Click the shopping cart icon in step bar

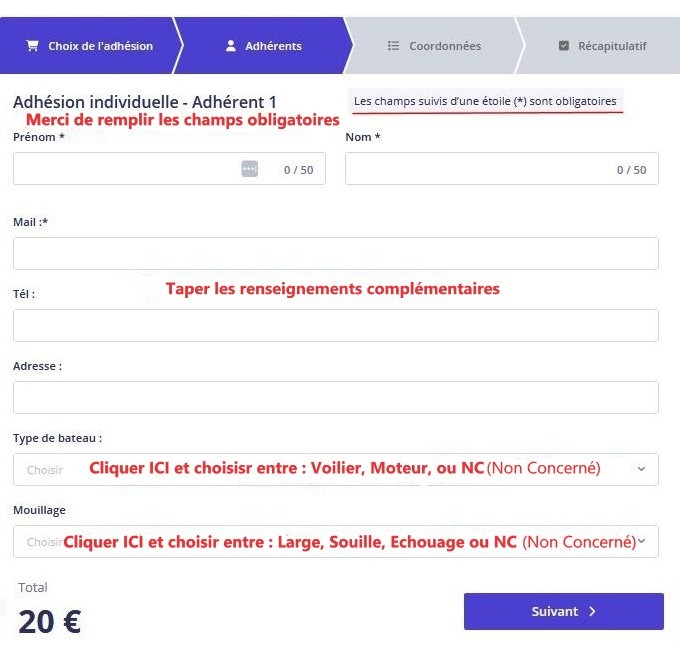pyautogui.click(x=32, y=46)
